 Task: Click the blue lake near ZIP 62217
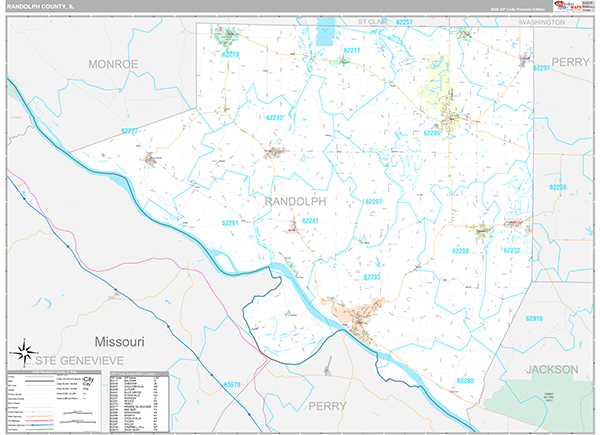(x=323, y=32)
